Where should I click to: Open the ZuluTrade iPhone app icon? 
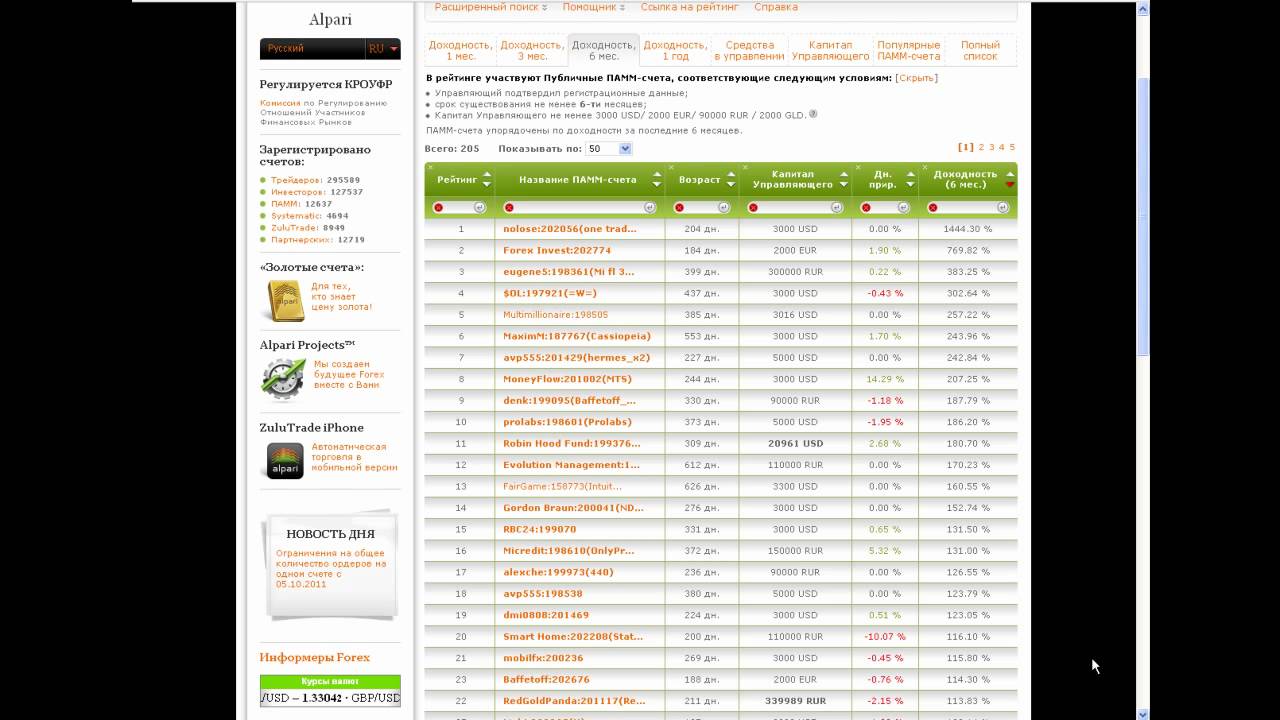click(285, 461)
